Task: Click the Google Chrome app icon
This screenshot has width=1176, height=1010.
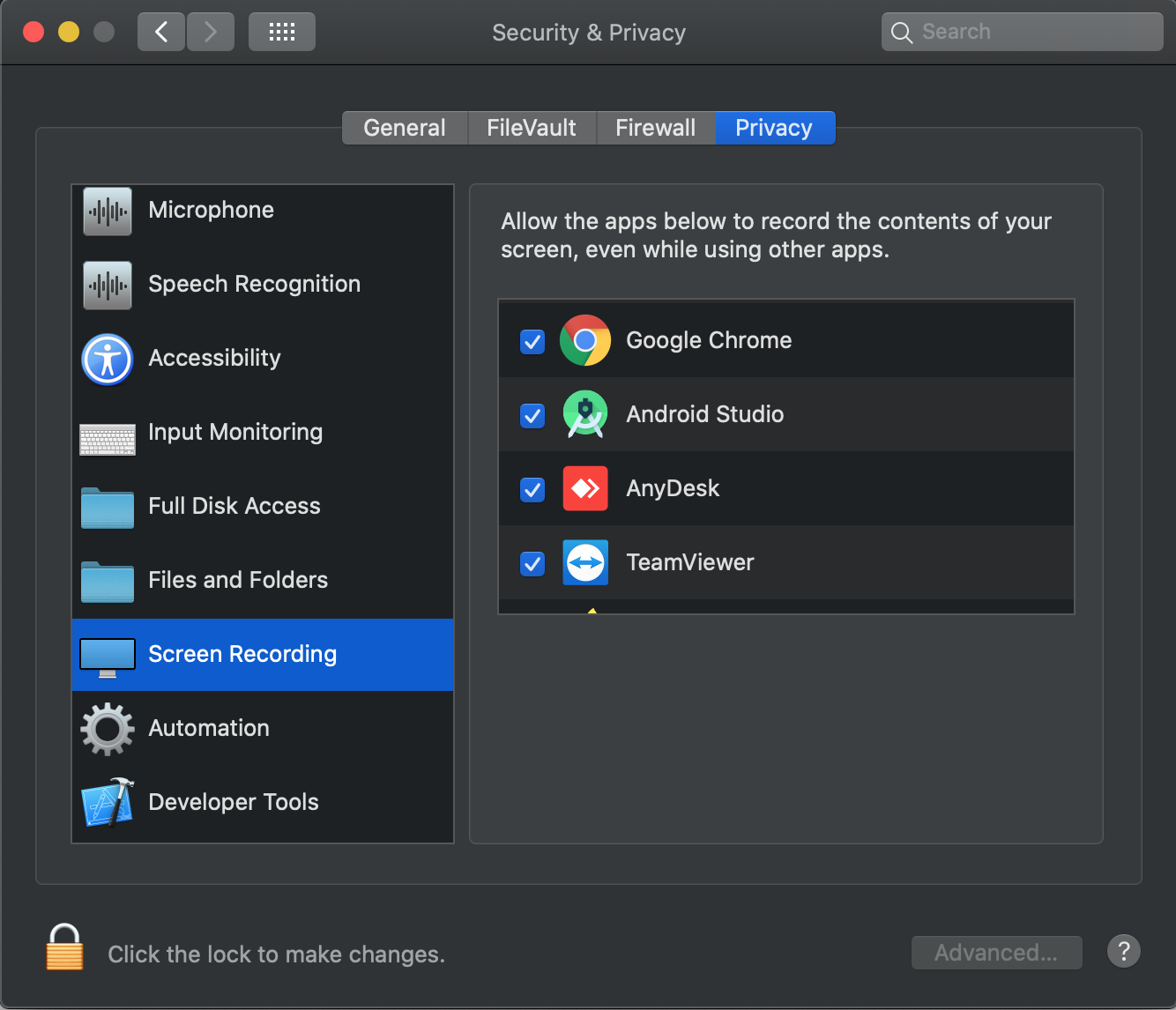Action: [585, 340]
